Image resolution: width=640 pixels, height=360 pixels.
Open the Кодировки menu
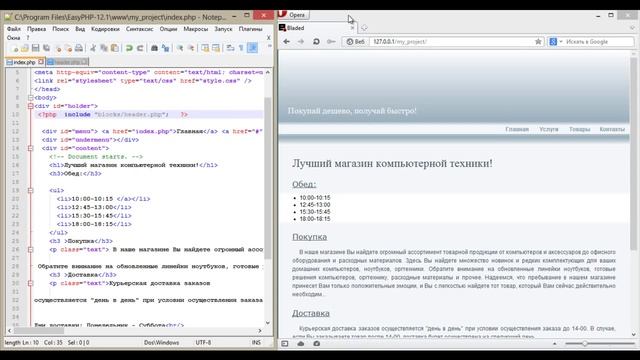pyautogui.click(x=105, y=29)
